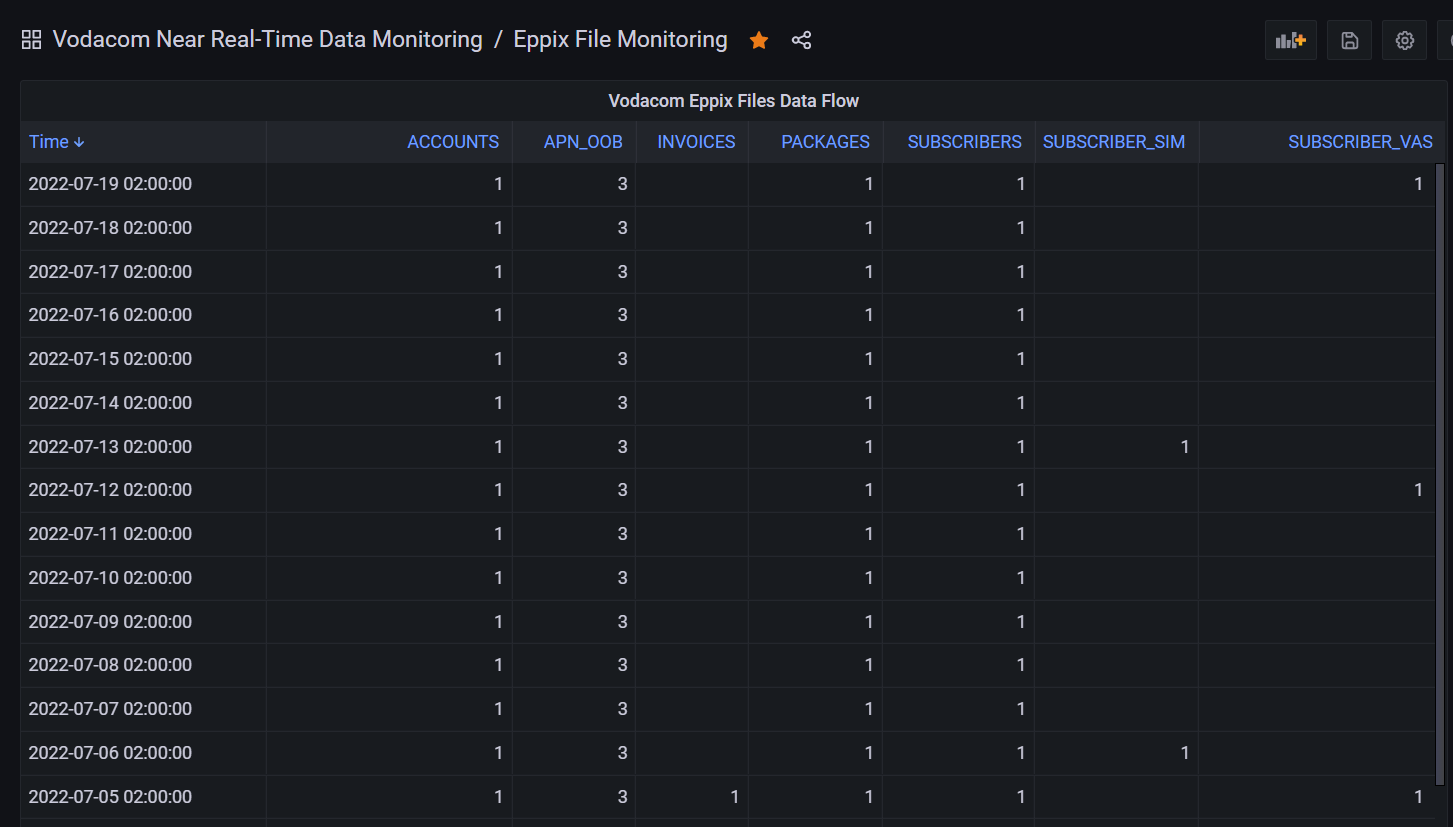Click the table's vertical scrollbar

pos(1440,474)
